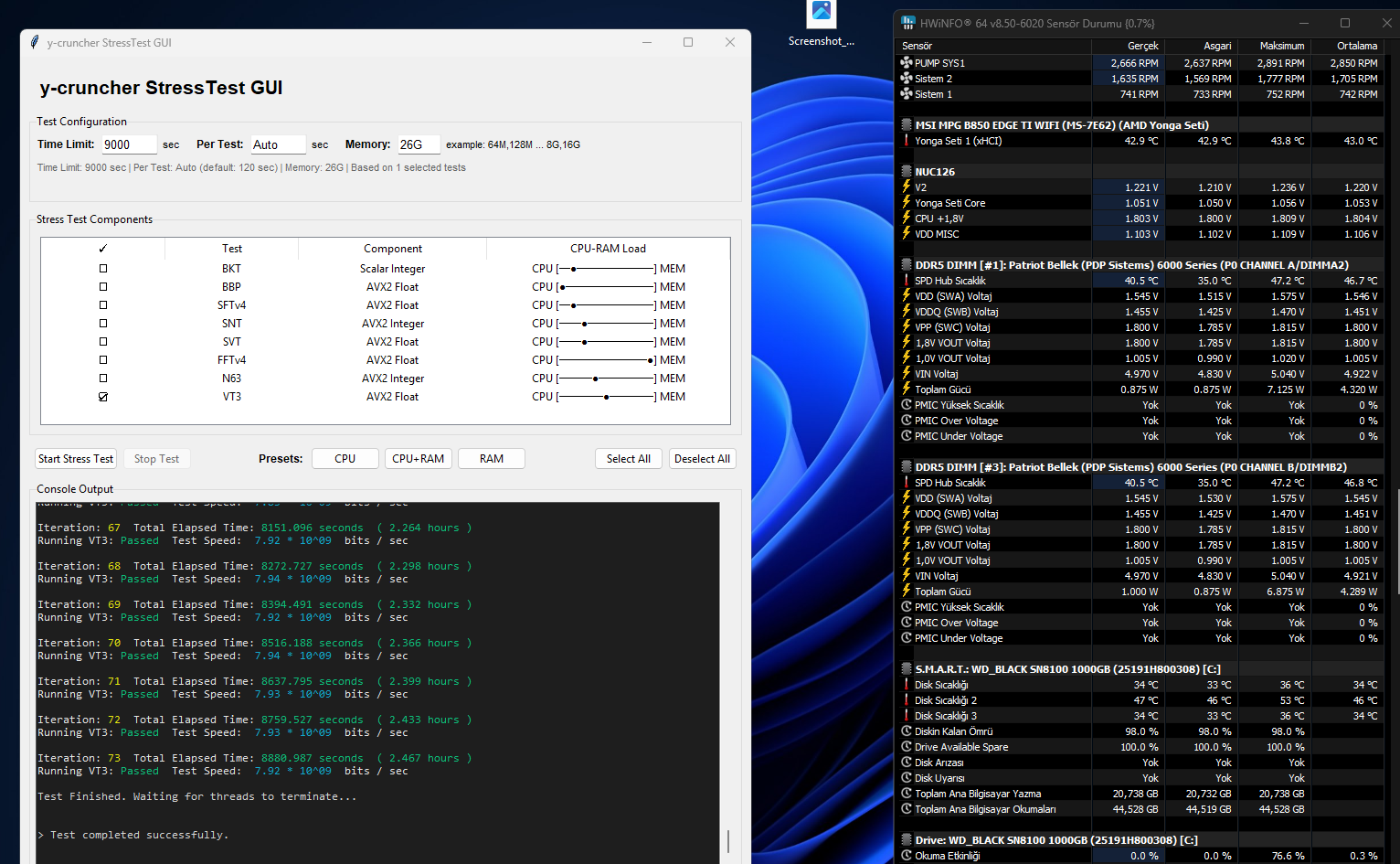Click 'Test completed successfully.' console line
1400x864 pixels.
point(139,835)
